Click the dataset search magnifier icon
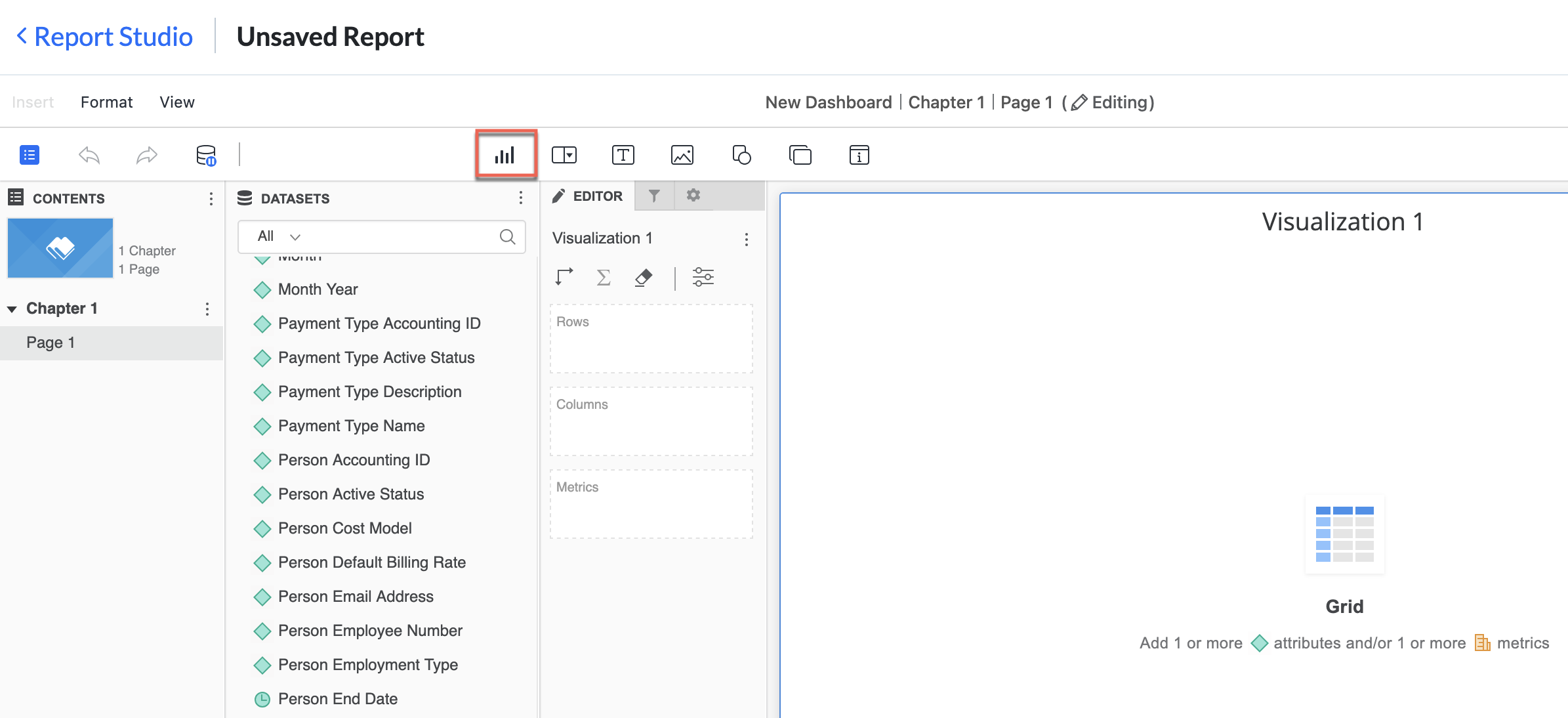Screen dimensions: 1568x718 click(507, 236)
